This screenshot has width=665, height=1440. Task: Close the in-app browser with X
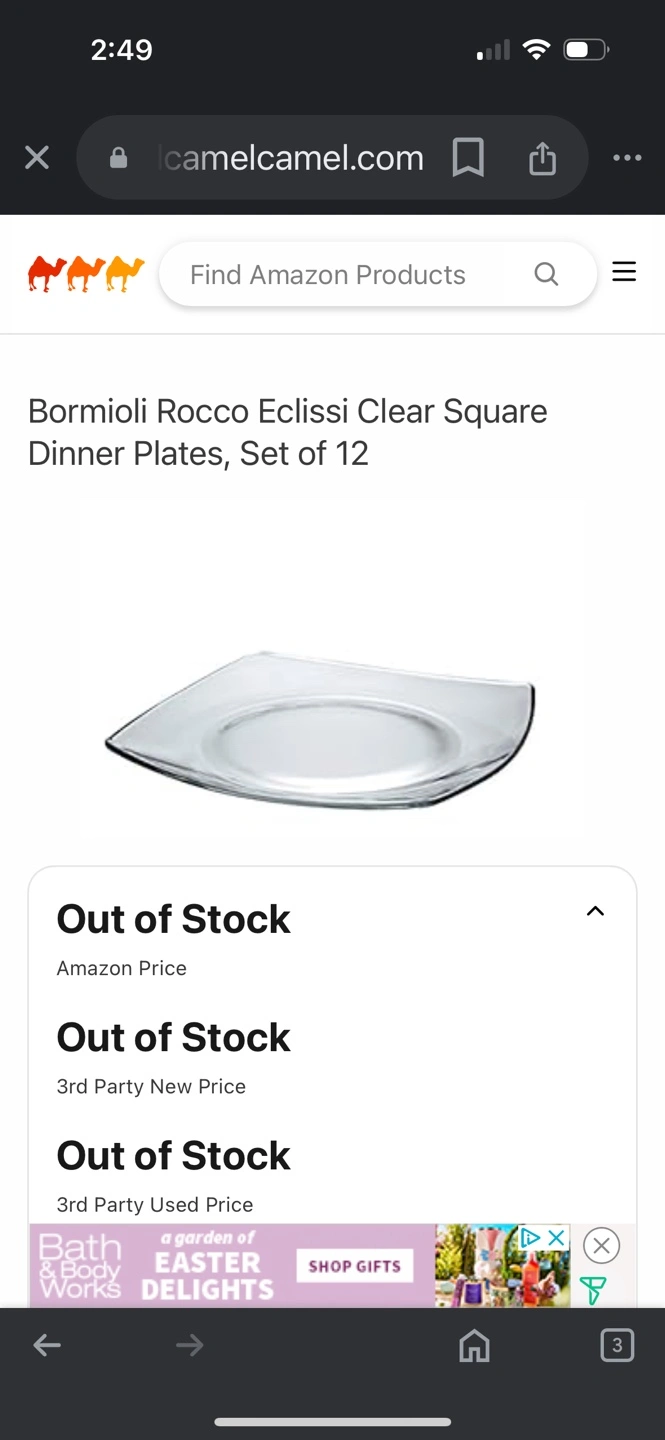[37, 157]
